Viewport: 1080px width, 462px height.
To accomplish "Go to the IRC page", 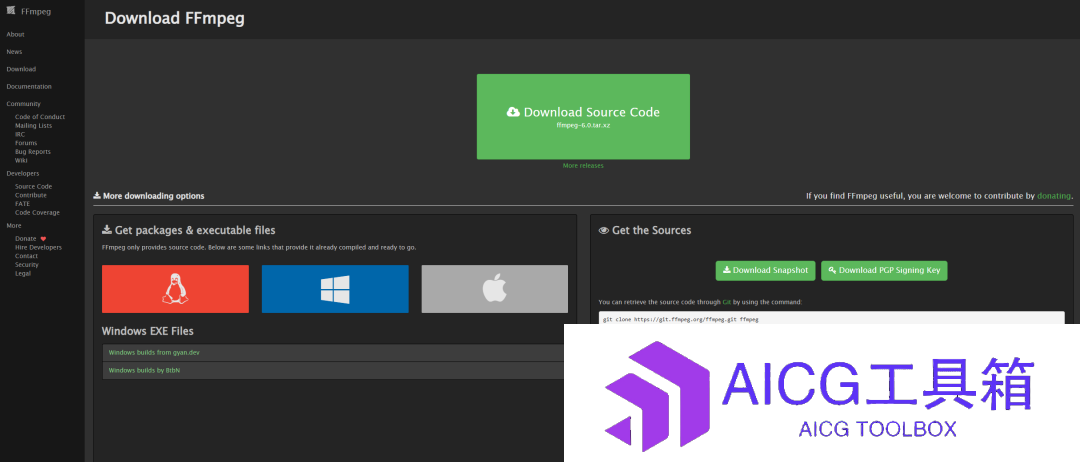I will point(20,134).
